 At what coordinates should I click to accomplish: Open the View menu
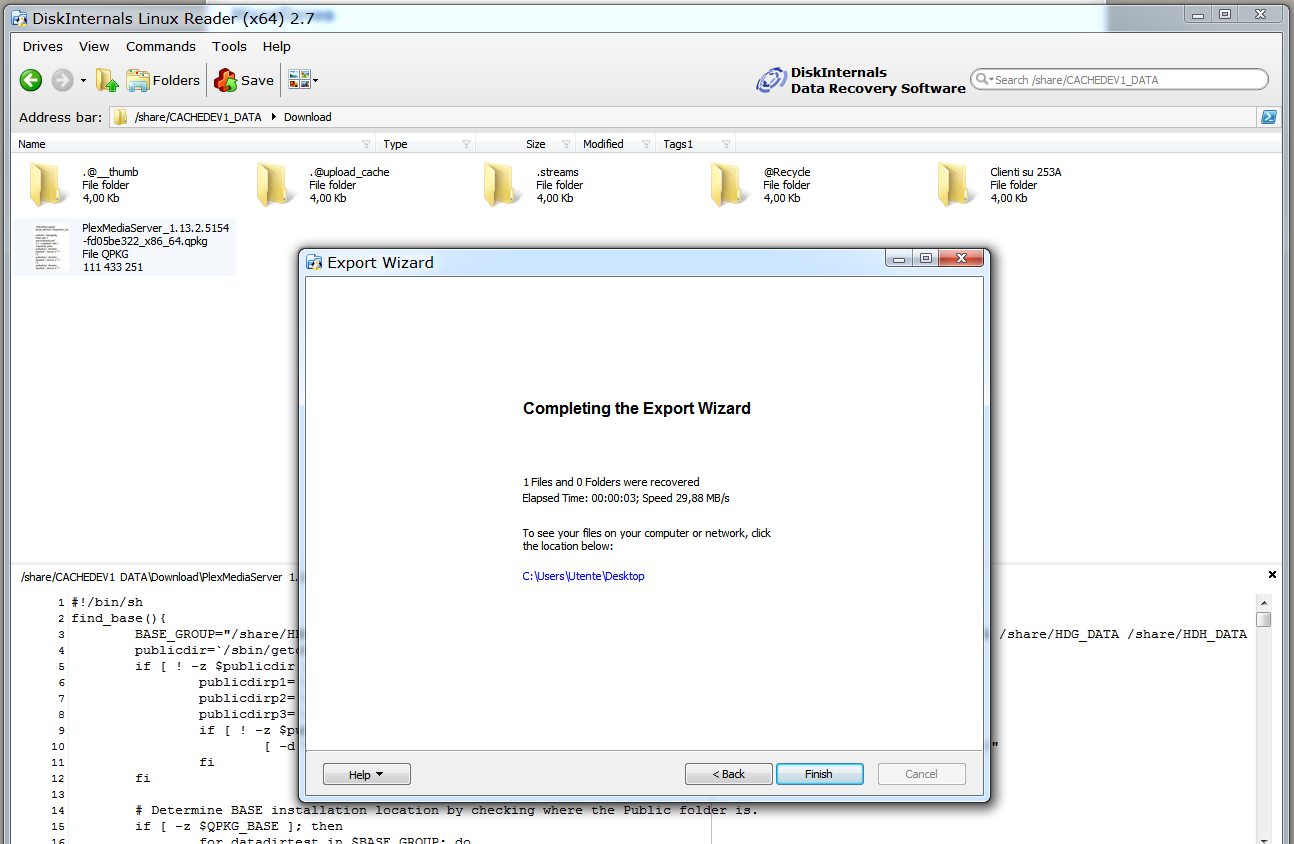coord(94,46)
